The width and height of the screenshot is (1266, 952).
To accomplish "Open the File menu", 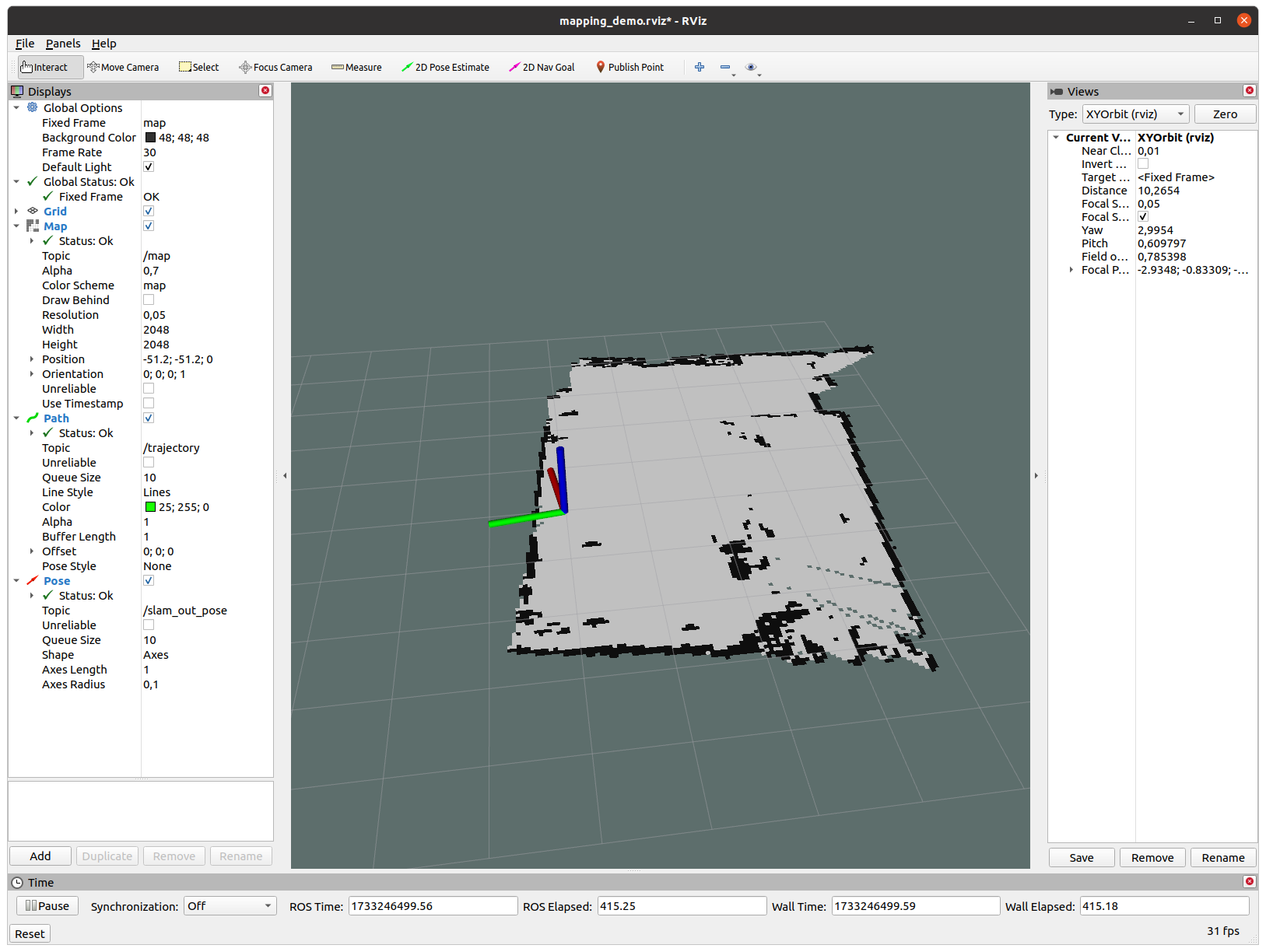I will click(x=25, y=44).
